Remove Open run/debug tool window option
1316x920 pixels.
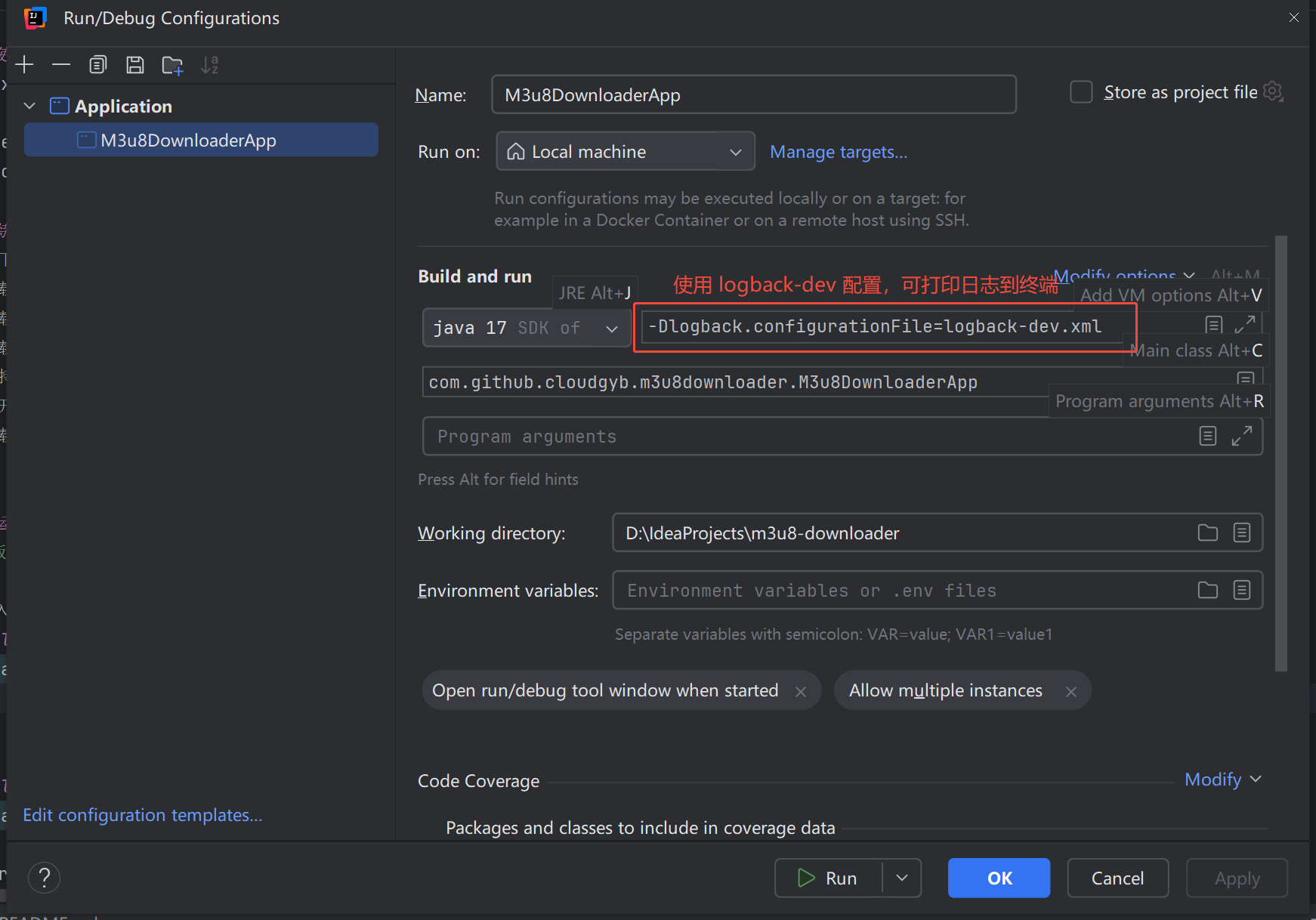pyautogui.click(x=801, y=691)
